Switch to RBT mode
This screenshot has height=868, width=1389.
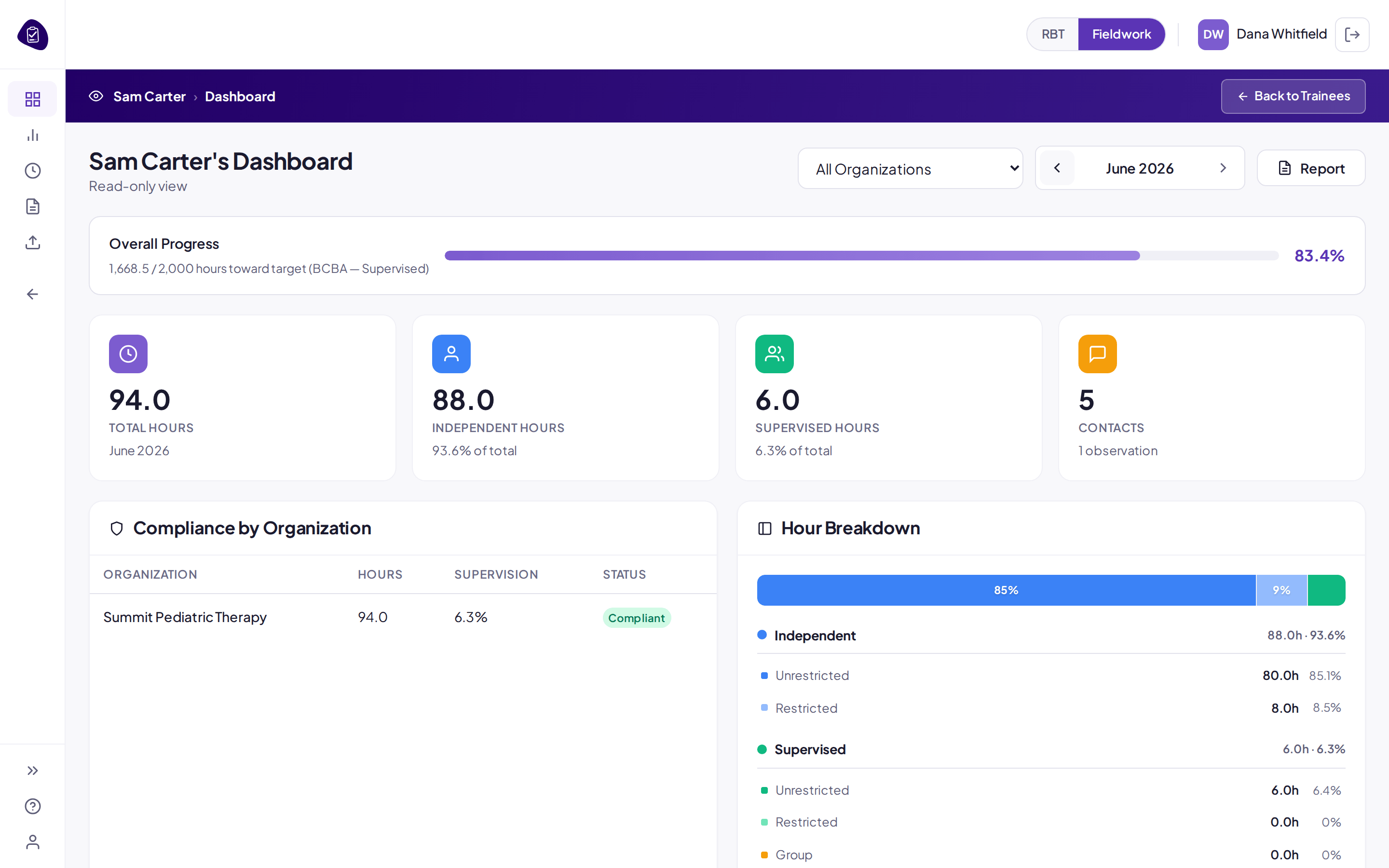[x=1053, y=34]
